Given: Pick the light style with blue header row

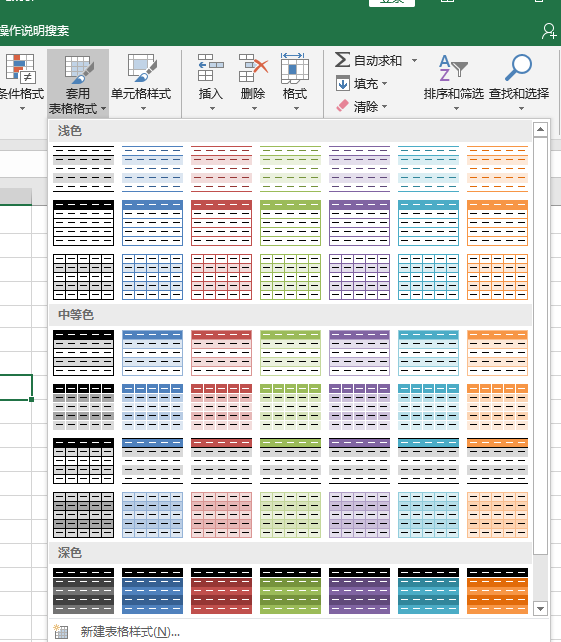Looking at the screenshot, I should 152,223.
